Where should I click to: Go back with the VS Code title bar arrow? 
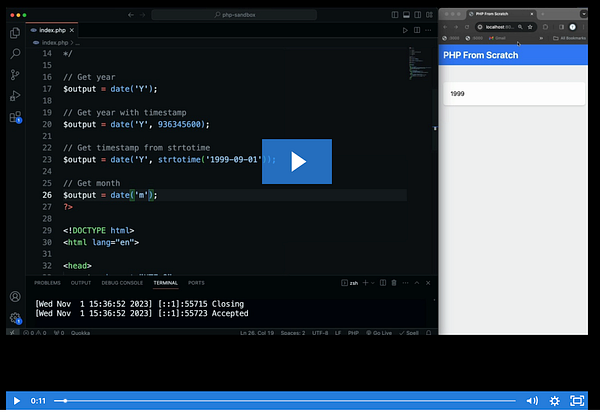tap(131, 15)
